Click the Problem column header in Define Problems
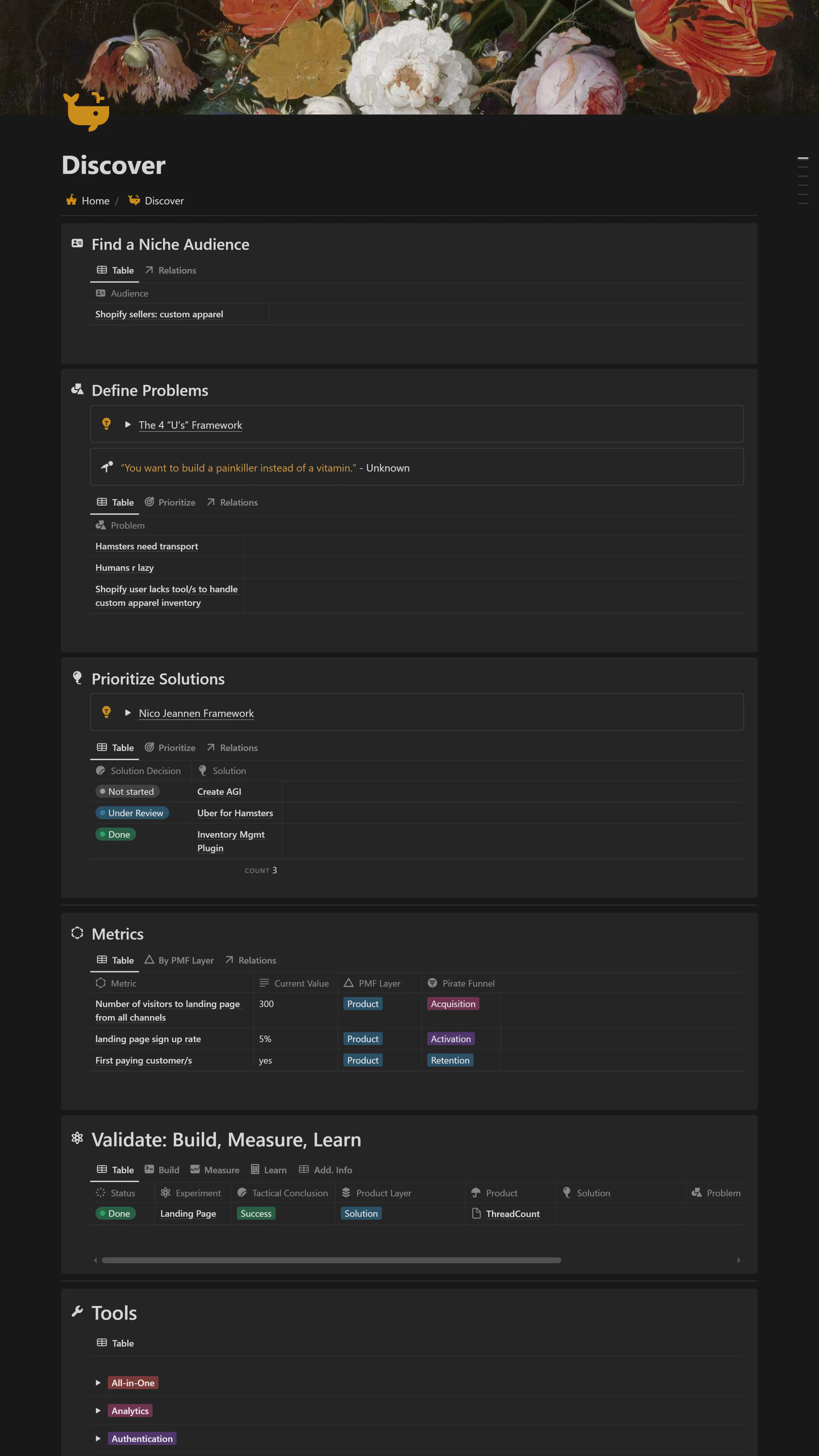Viewport: 819px width, 1456px height. pos(120,525)
